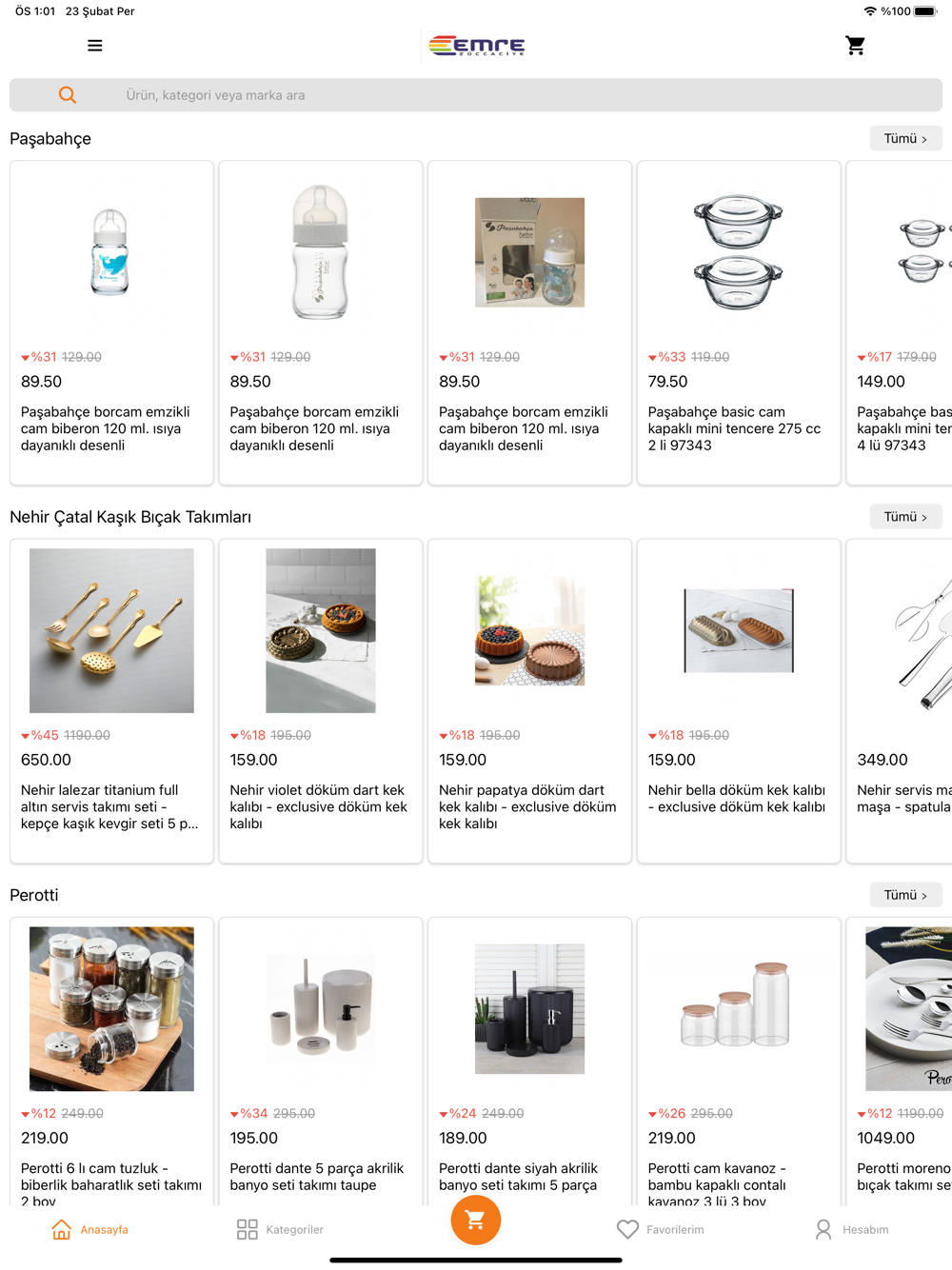
Task: Tap the orange search magnifier icon
Action: [x=67, y=95]
